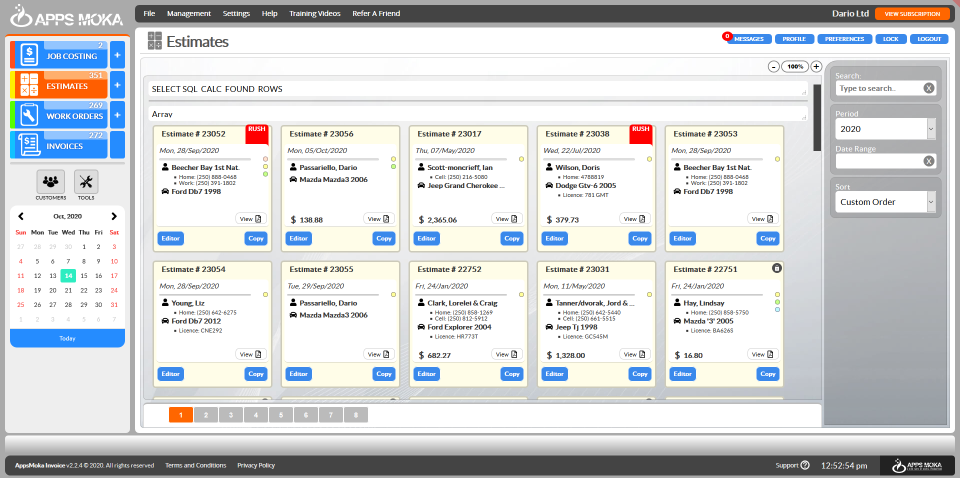Open Editor for Estimate 23052

[x=170, y=239]
